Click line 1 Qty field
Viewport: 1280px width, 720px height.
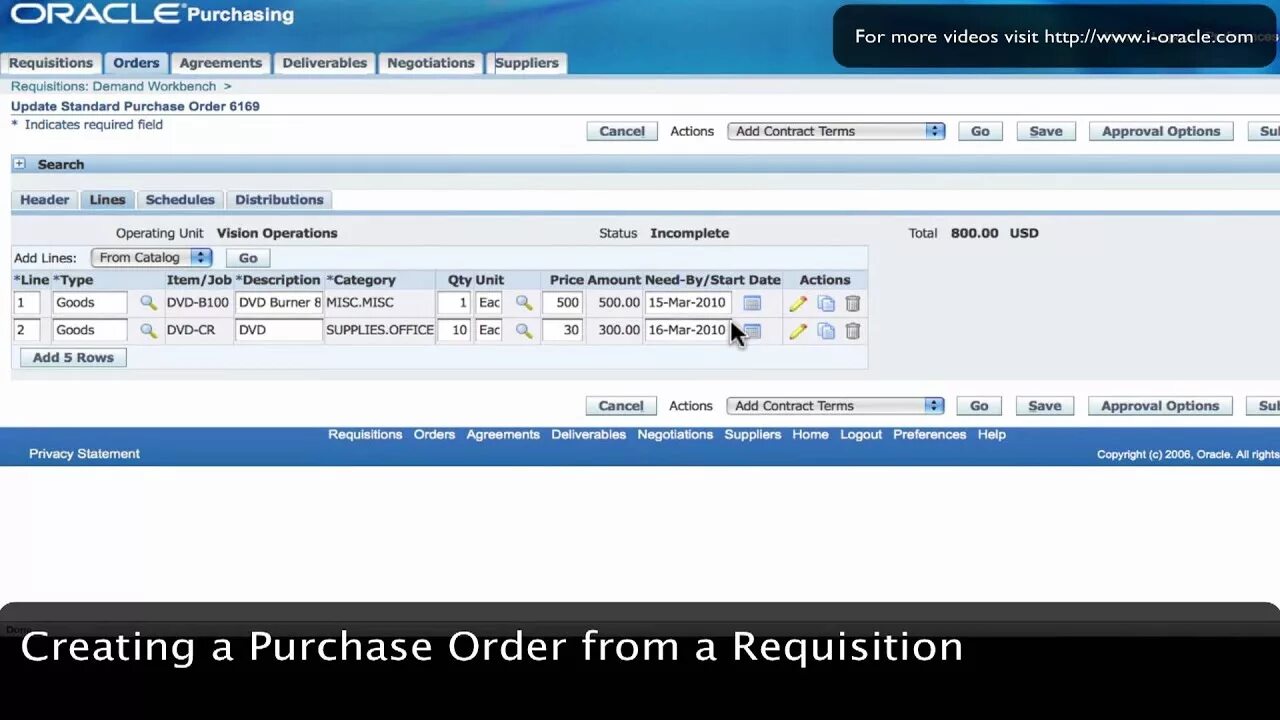click(x=454, y=303)
